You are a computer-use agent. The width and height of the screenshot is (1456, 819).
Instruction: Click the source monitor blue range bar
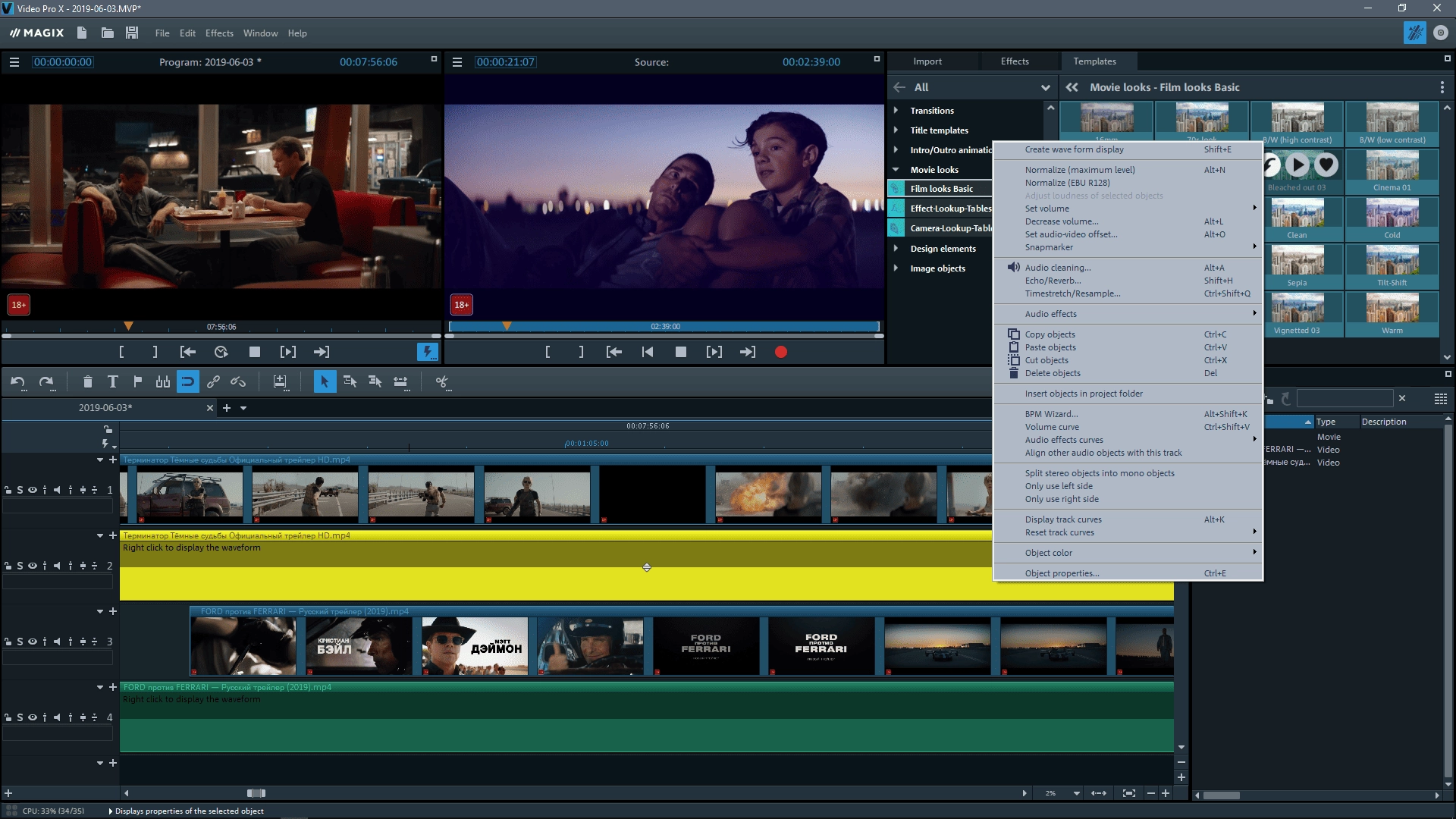664,327
